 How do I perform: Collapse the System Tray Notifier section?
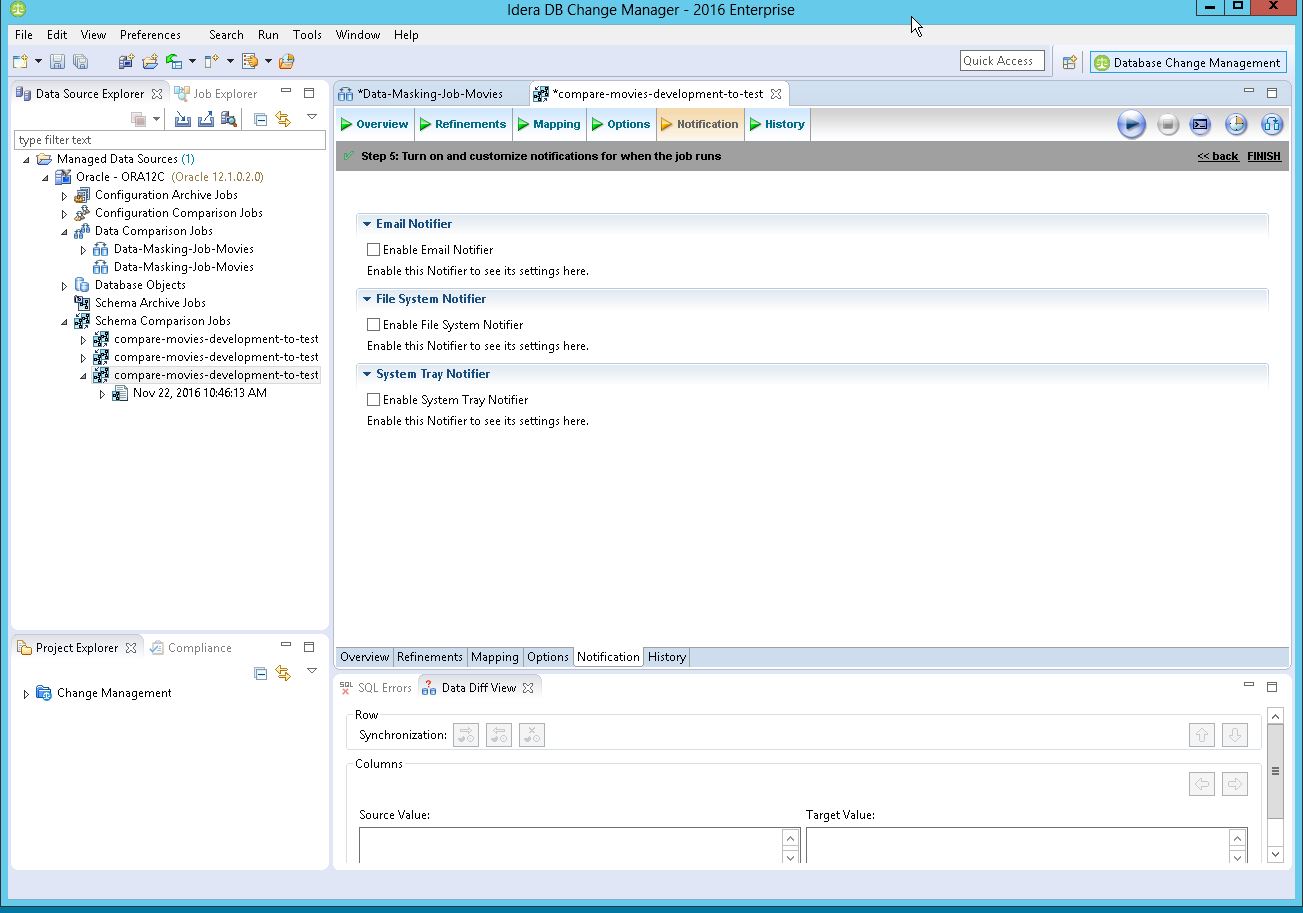[x=367, y=374]
